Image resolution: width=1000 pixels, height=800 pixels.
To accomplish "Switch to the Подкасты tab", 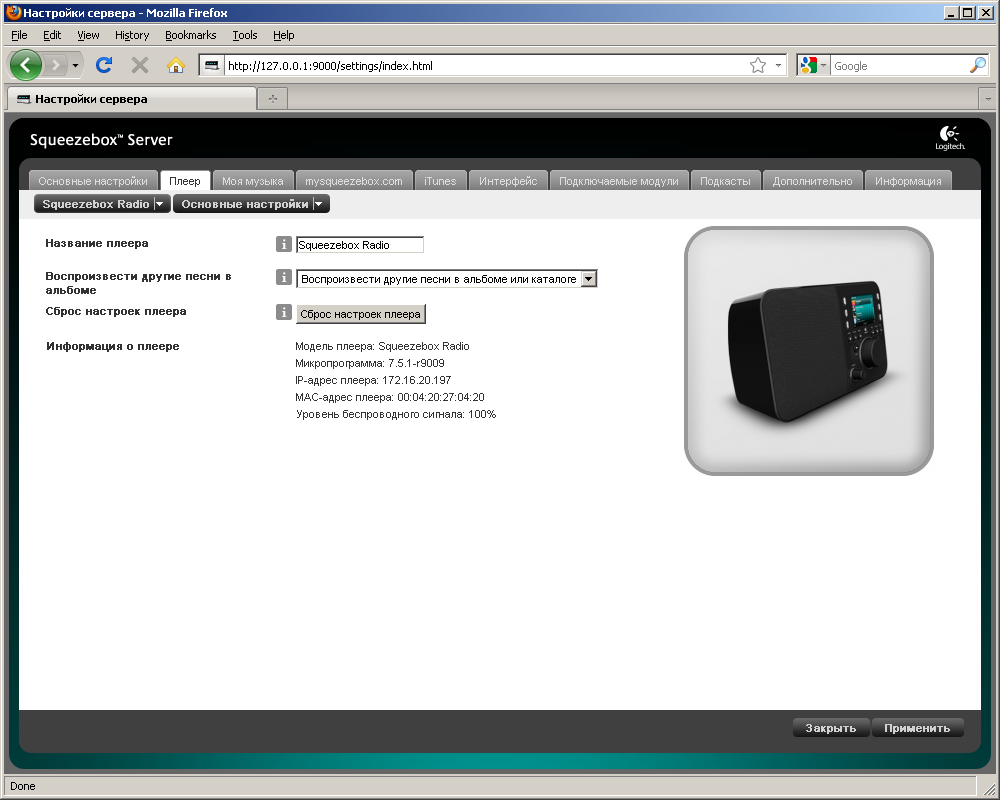I will [725, 181].
